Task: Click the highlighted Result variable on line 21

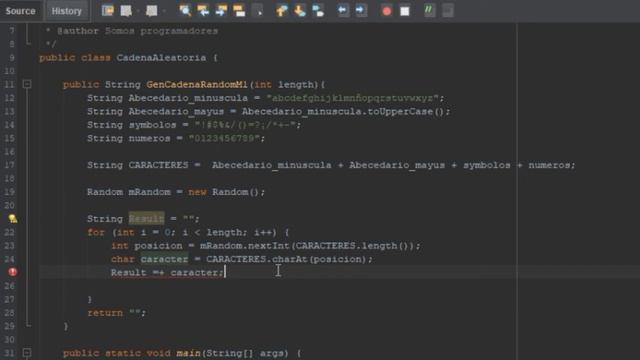Action: click(x=147, y=219)
